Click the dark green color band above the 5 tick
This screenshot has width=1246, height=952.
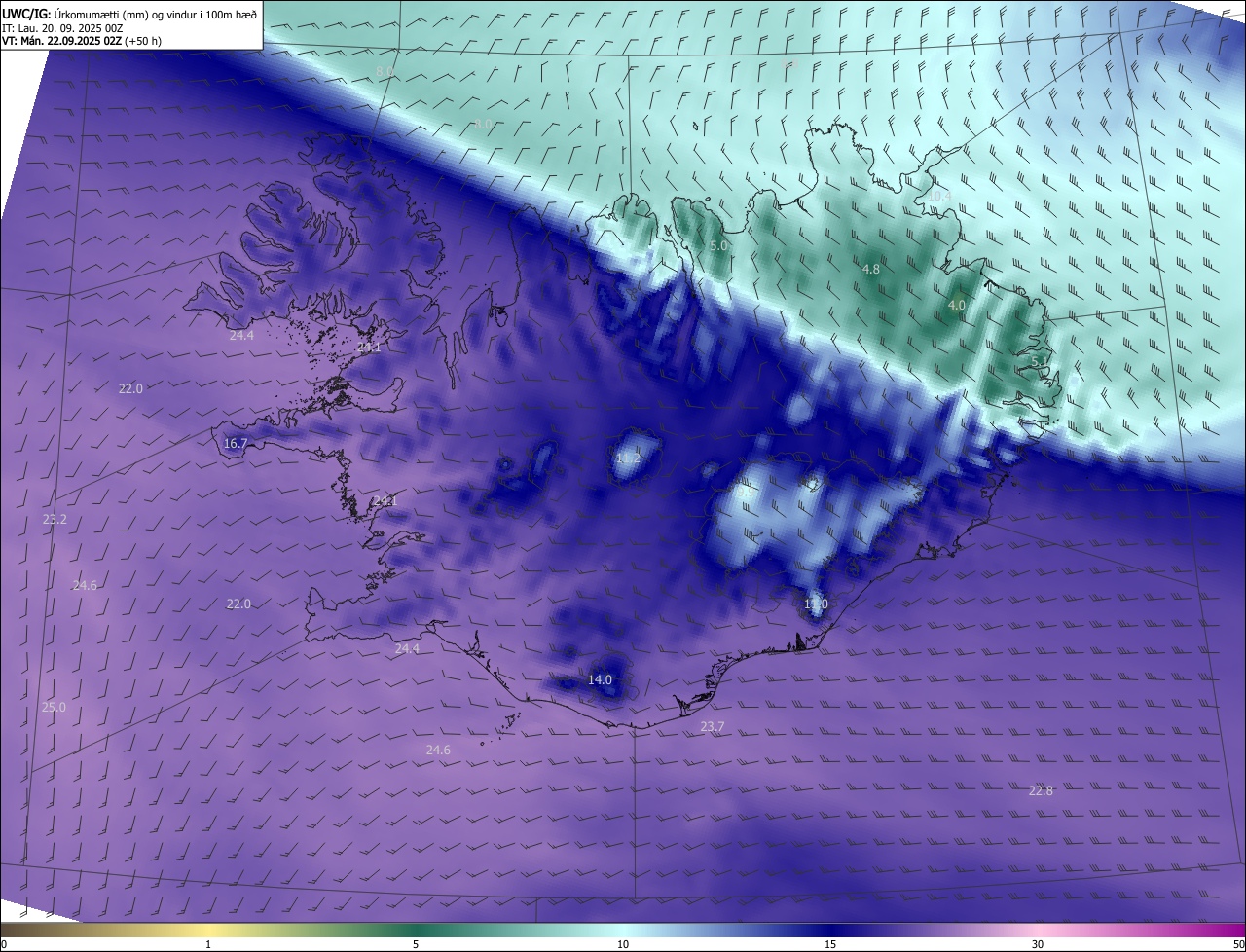click(x=416, y=930)
